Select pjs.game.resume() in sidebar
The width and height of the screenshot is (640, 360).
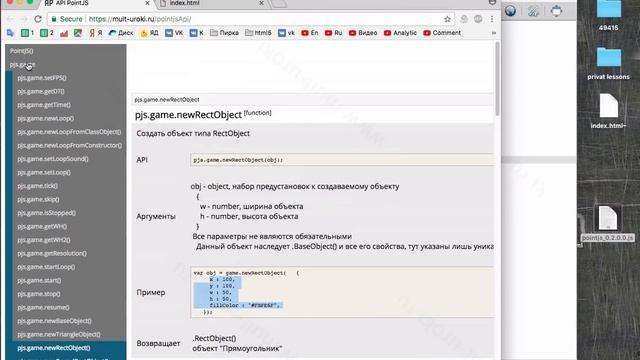pos(43,307)
